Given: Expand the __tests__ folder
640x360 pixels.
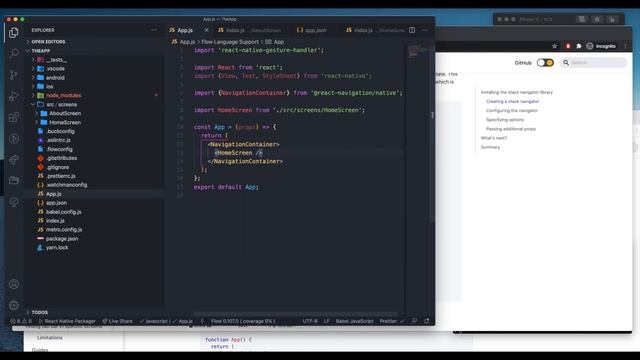Looking at the screenshot, I should point(56,60).
